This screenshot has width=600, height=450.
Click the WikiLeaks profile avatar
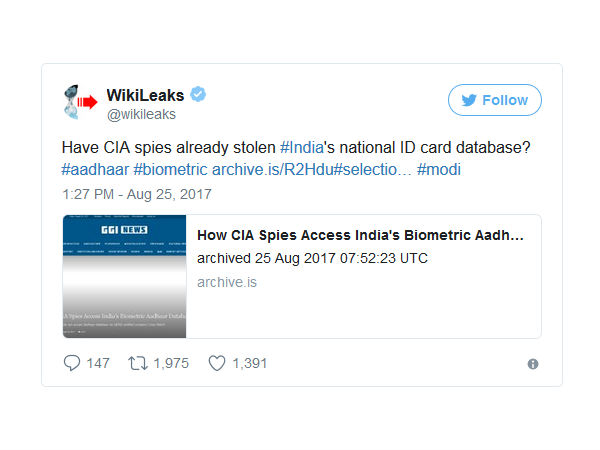pos(80,102)
